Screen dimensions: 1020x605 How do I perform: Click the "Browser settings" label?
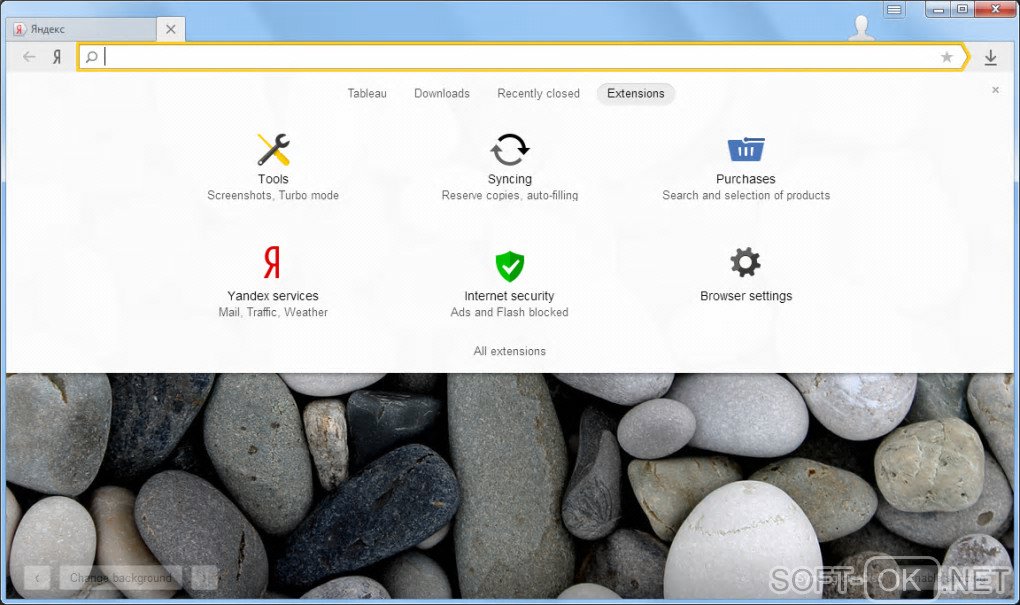(x=745, y=296)
